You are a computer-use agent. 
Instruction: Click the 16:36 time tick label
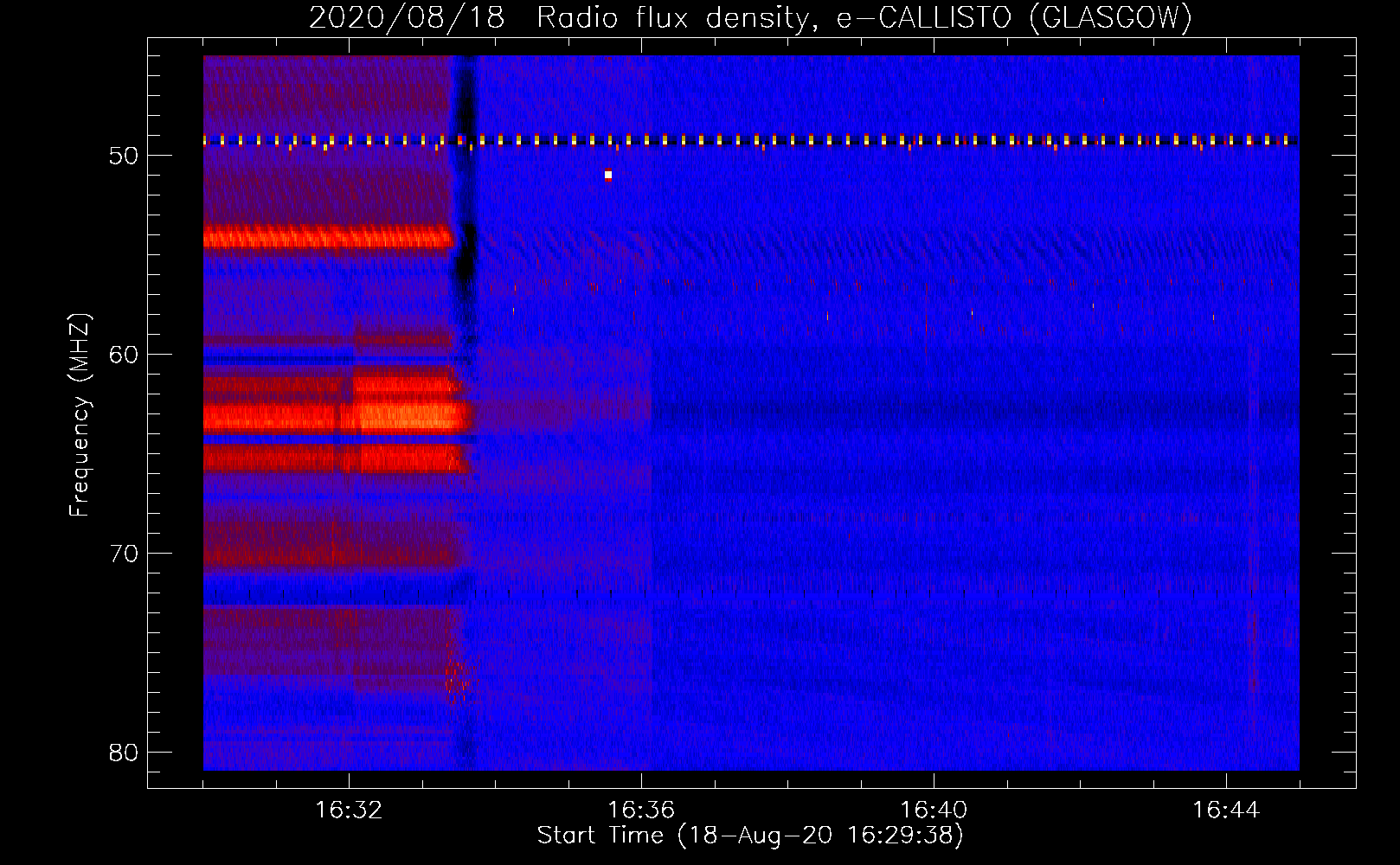(641, 811)
